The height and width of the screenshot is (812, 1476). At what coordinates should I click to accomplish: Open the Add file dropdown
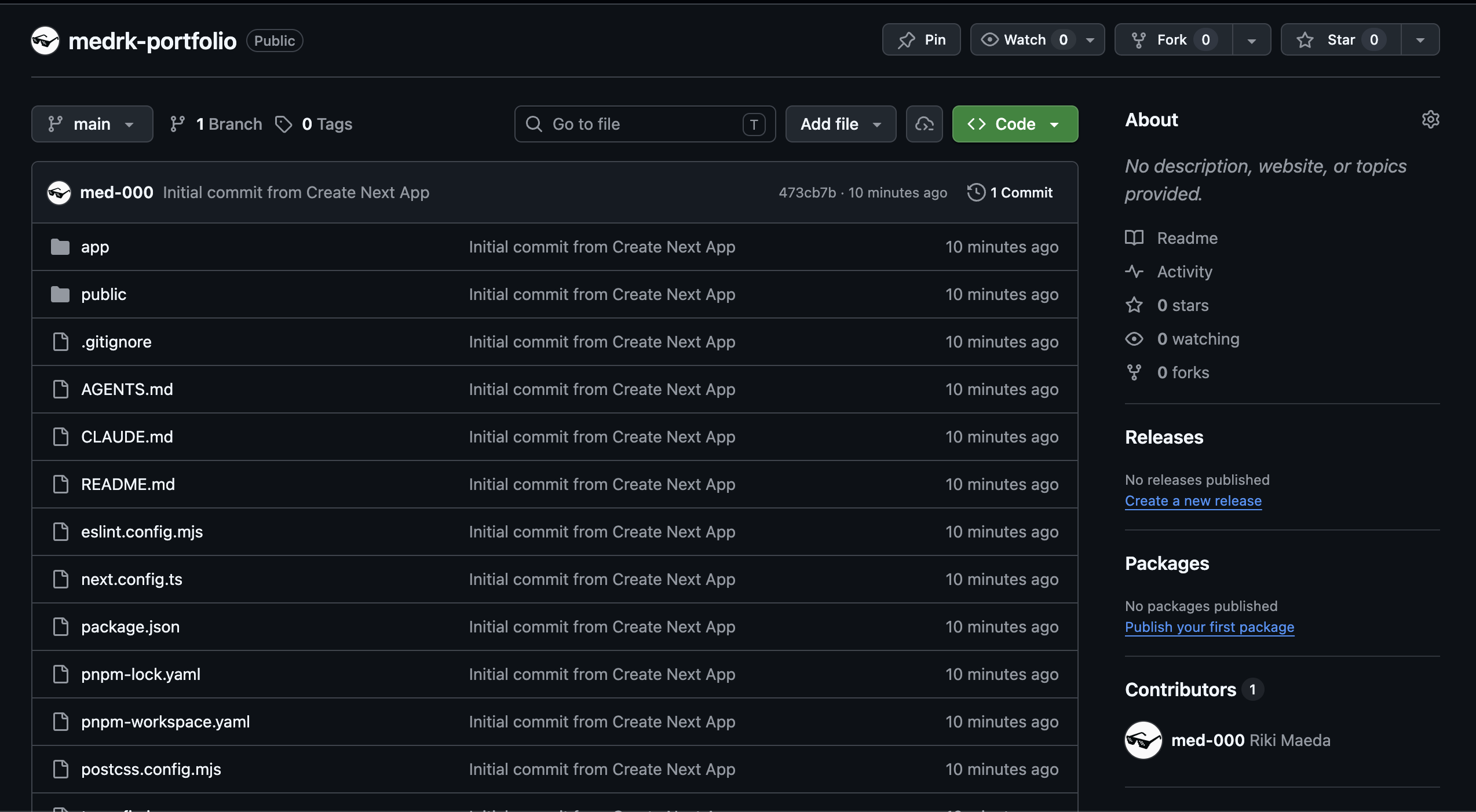pos(841,124)
